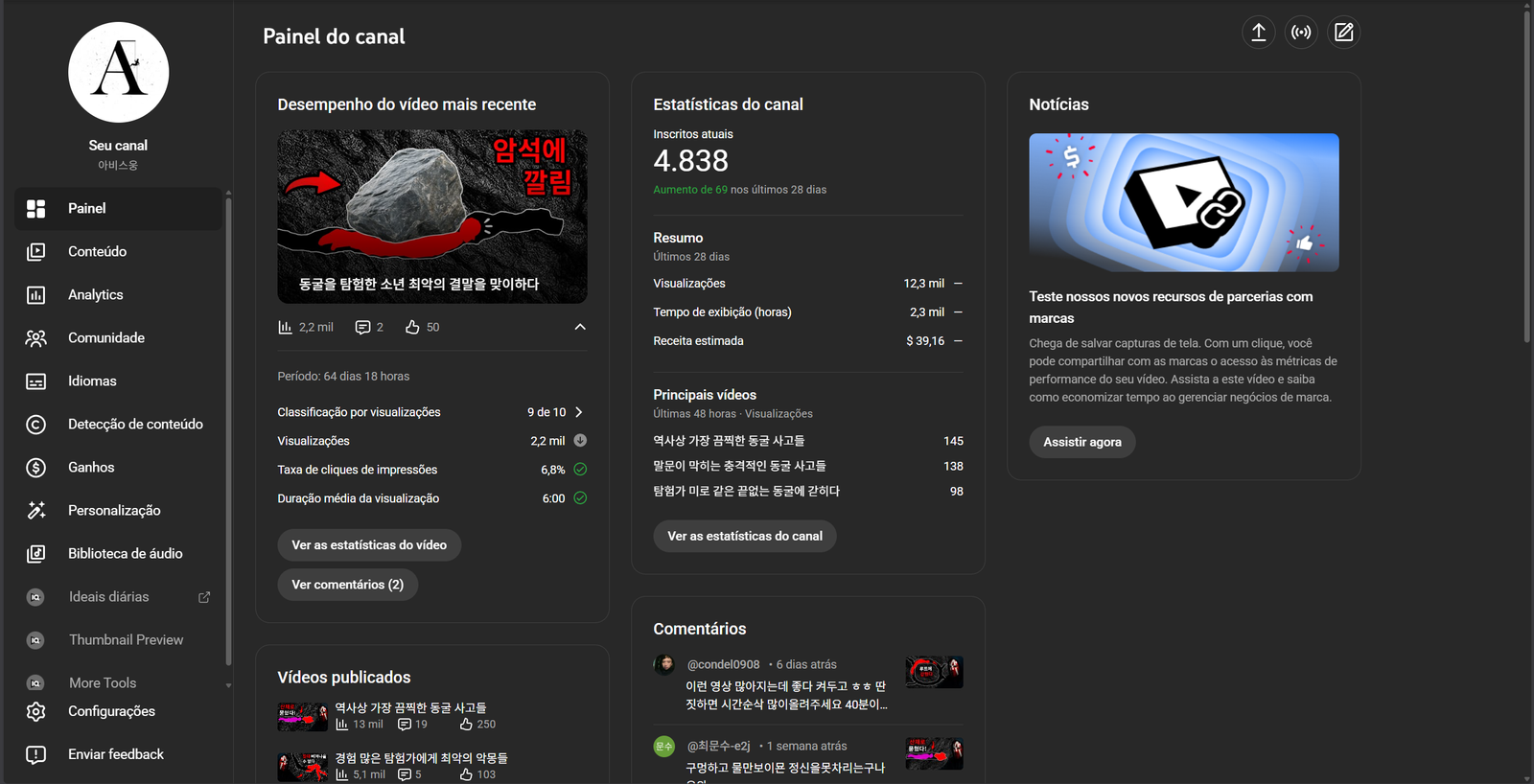Click the Ideais diárias external link icon

204,597
